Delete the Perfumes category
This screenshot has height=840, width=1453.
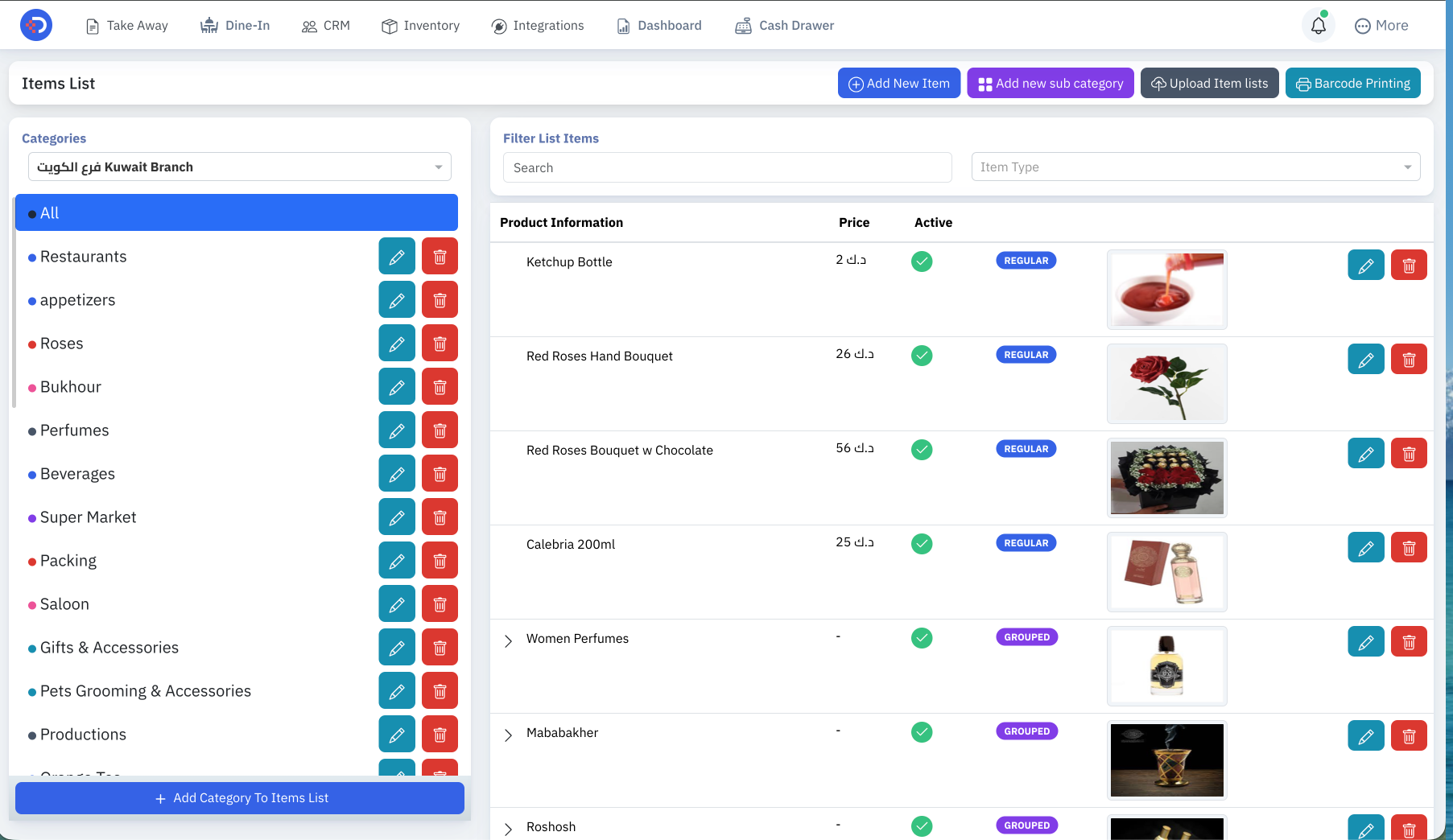[x=440, y=430]
